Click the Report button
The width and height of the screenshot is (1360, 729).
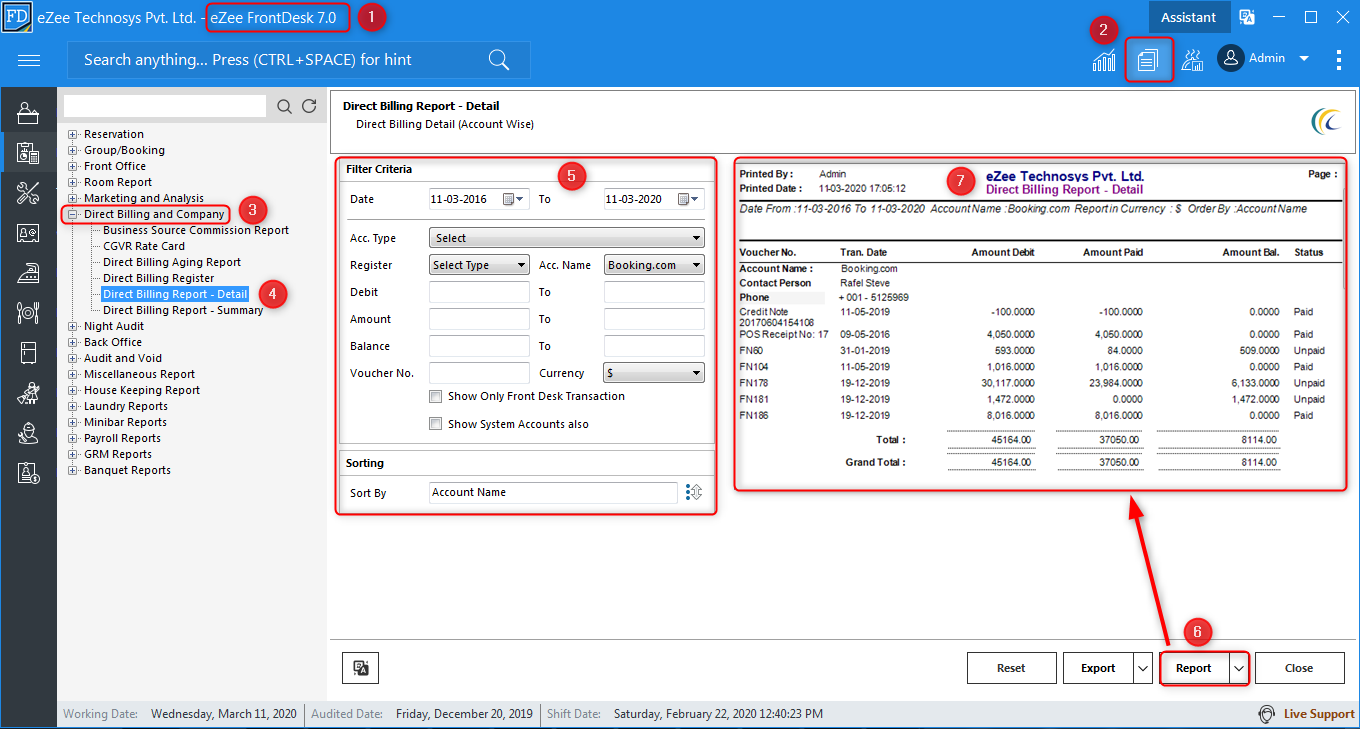point(1194,668)
